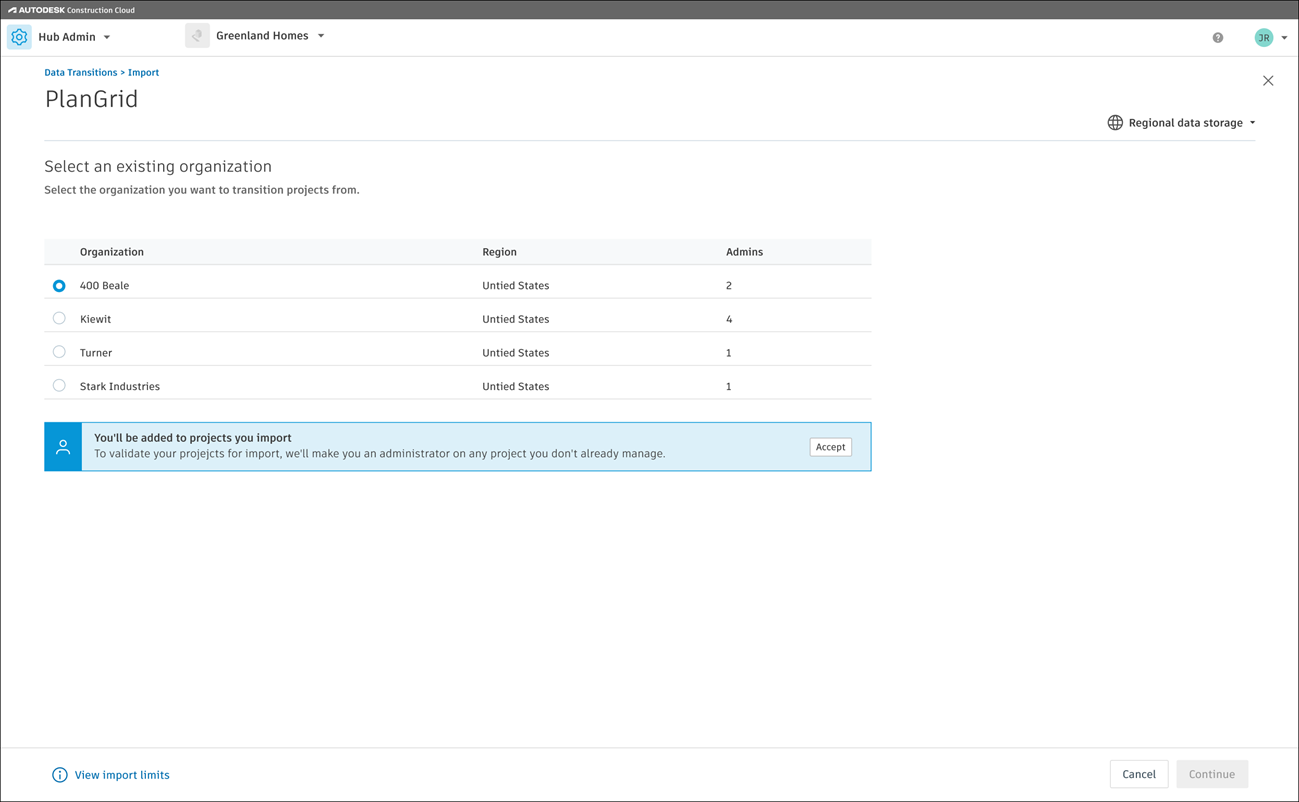1299x802 pixels.
Task: Click the Autodesk Construction Cloud logo
Action: click(71, 10)
